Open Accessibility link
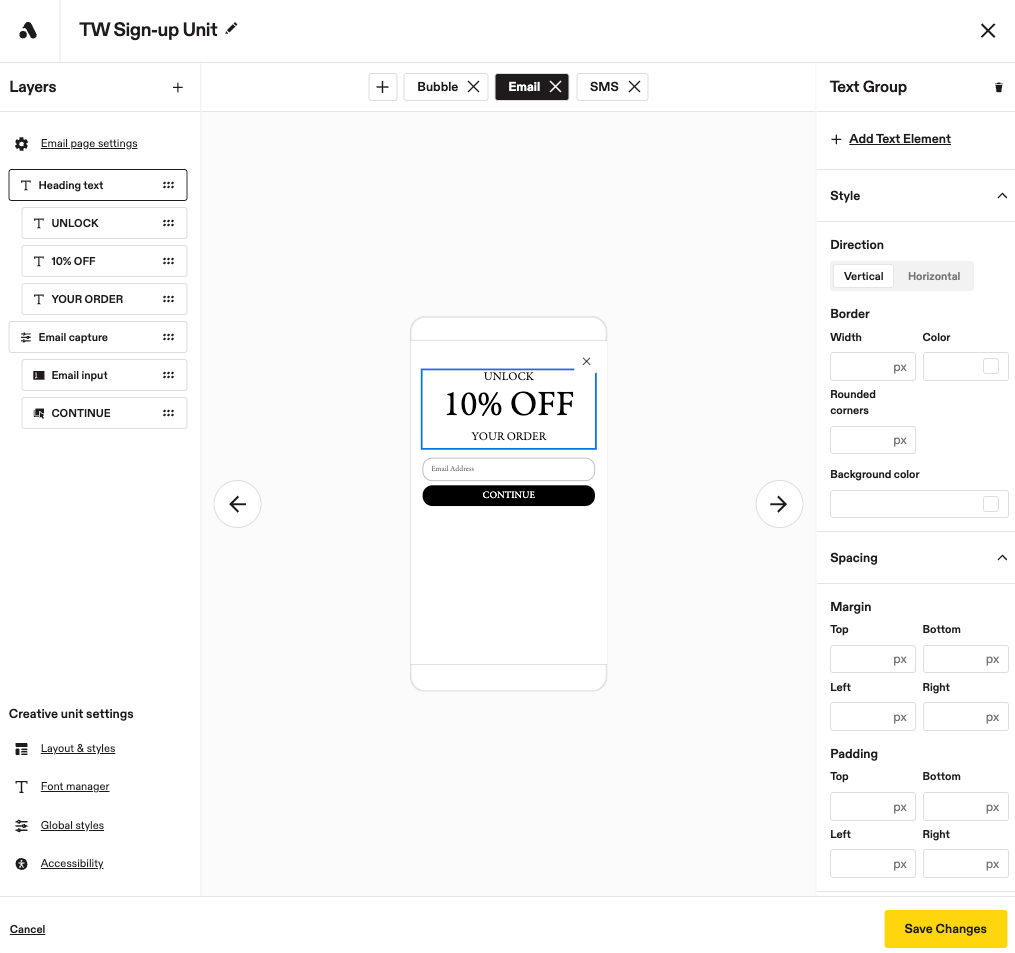Viewport: 1015px width, 953px height. click(x=72, y=864)
